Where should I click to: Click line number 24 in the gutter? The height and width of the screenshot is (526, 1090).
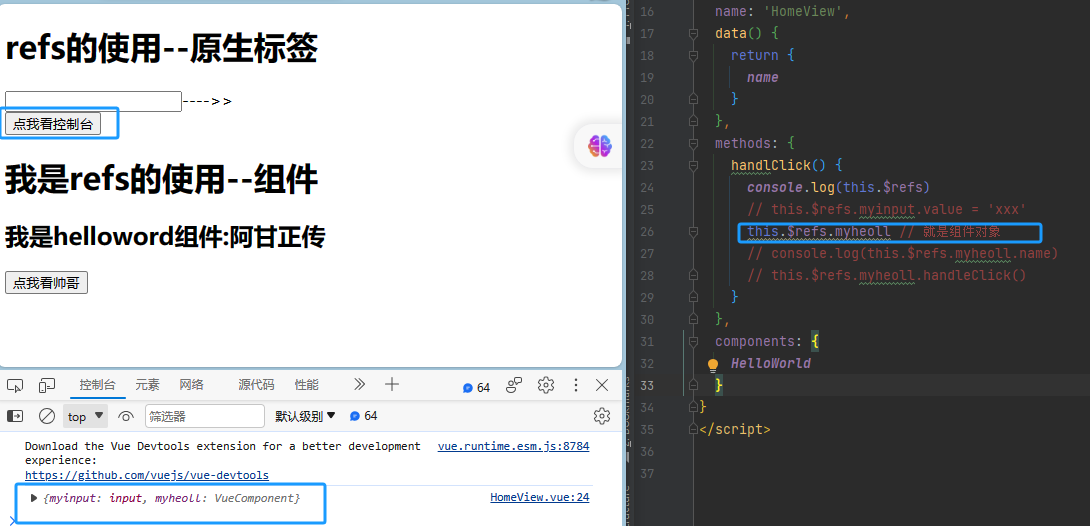point(646,188)
